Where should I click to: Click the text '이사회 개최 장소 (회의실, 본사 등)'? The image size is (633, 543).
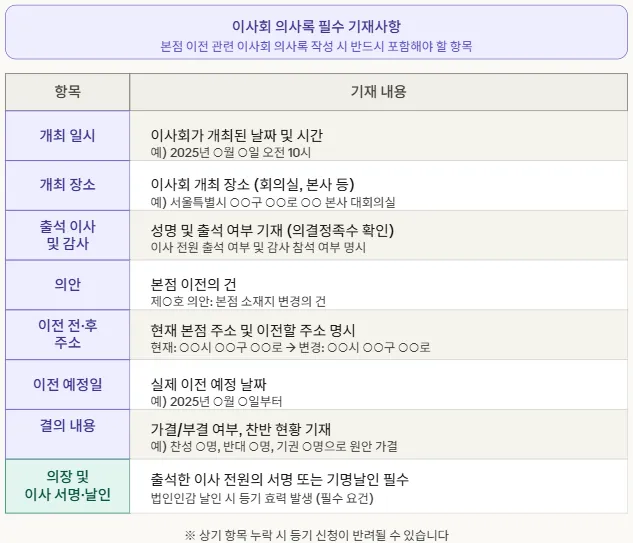point(252,184)
